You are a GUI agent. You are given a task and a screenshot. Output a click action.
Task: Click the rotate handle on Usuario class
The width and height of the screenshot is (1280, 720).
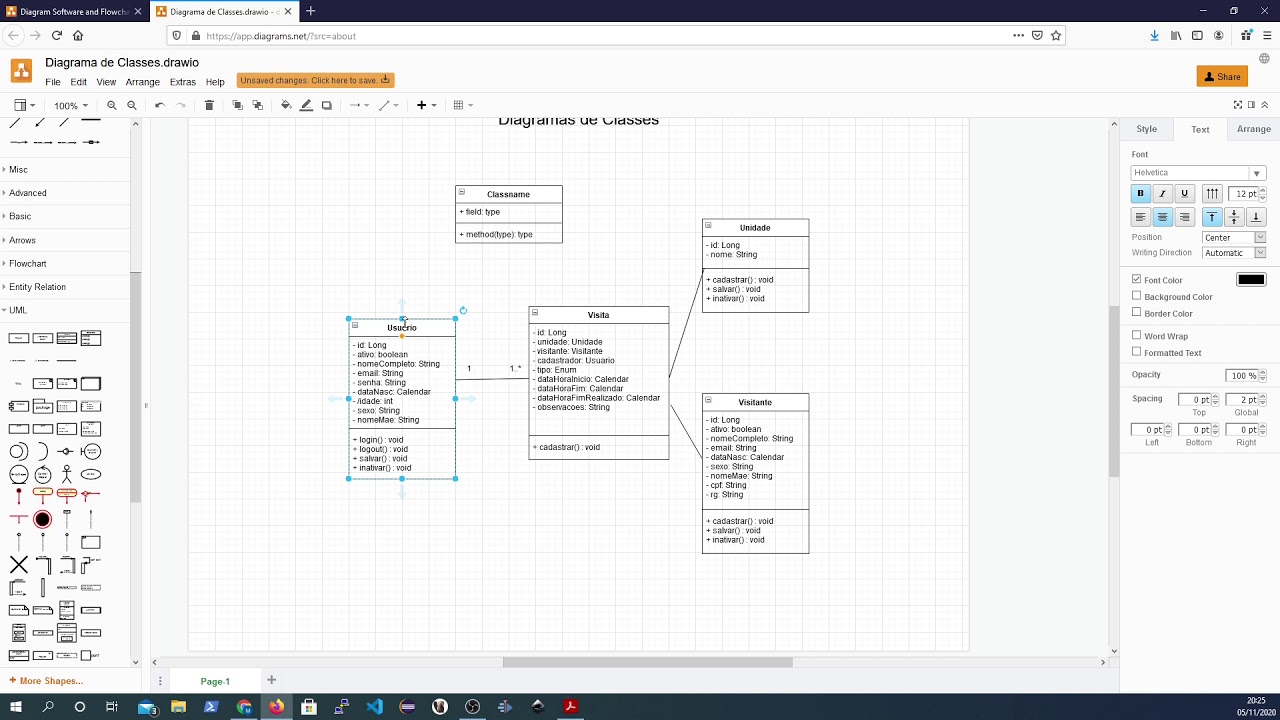(463, 310)
